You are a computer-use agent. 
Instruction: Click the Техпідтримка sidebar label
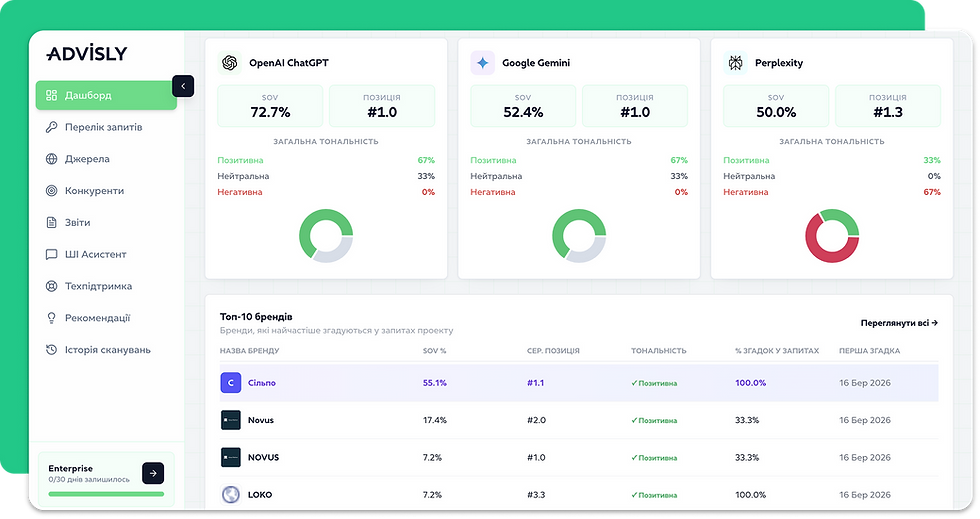point(99,286)
